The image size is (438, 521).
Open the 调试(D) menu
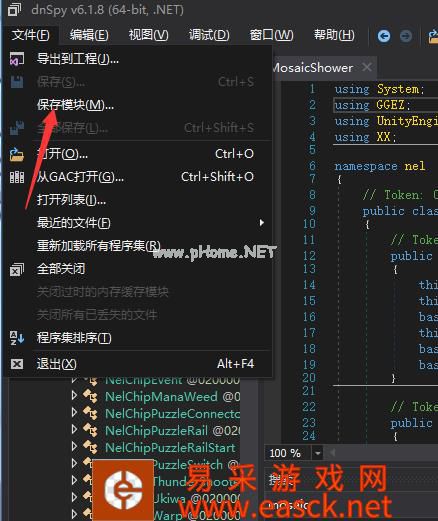[x=209, y=35]
